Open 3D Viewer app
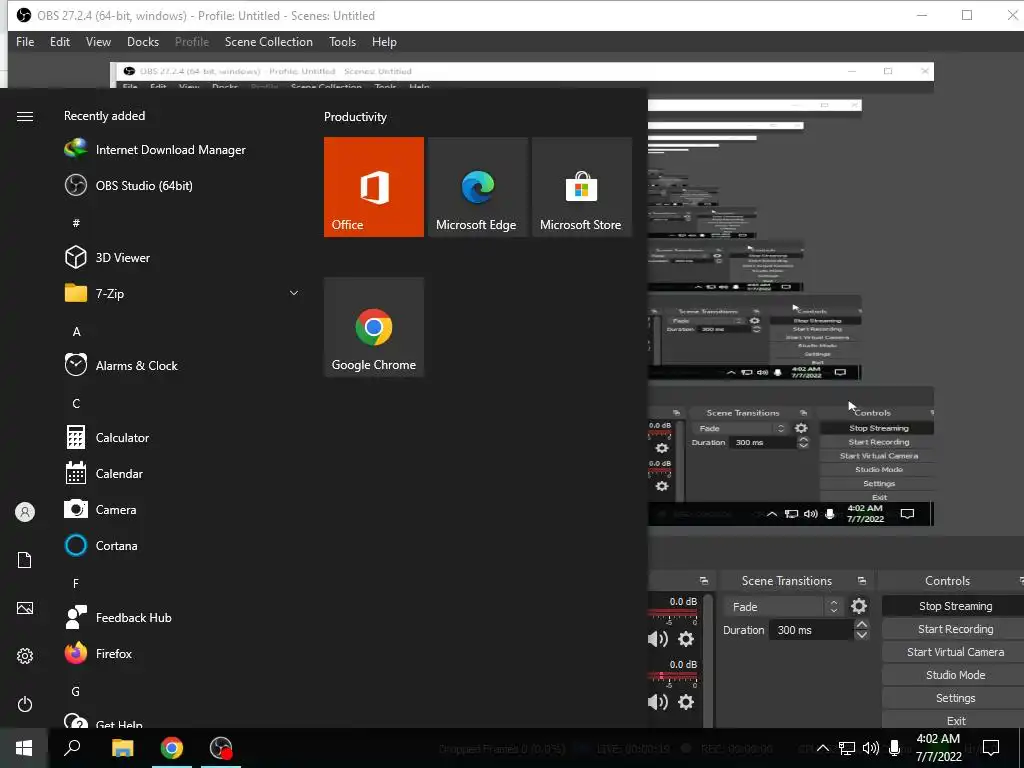Viewport: 1024px width, 768px height. [108, 257]
